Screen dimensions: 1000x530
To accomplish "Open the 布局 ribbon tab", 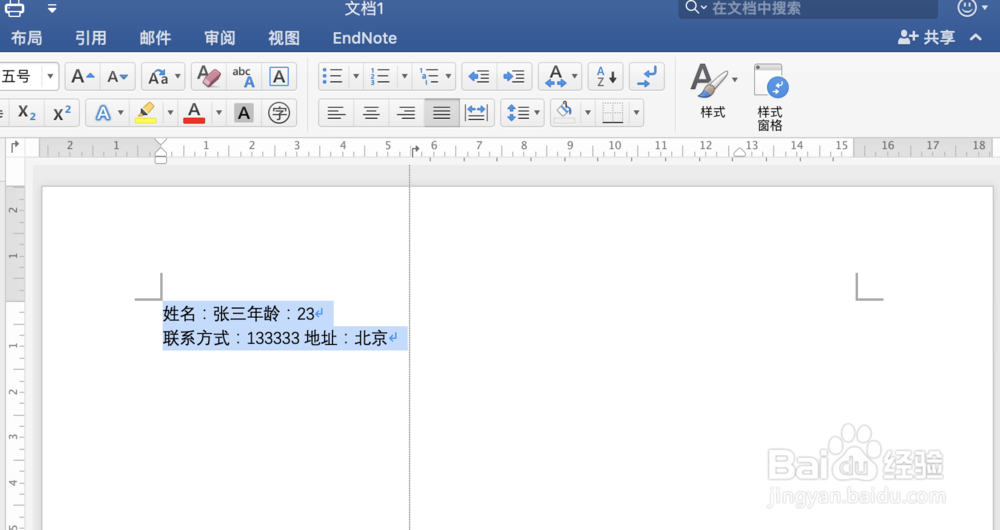I will click(26, 38).
